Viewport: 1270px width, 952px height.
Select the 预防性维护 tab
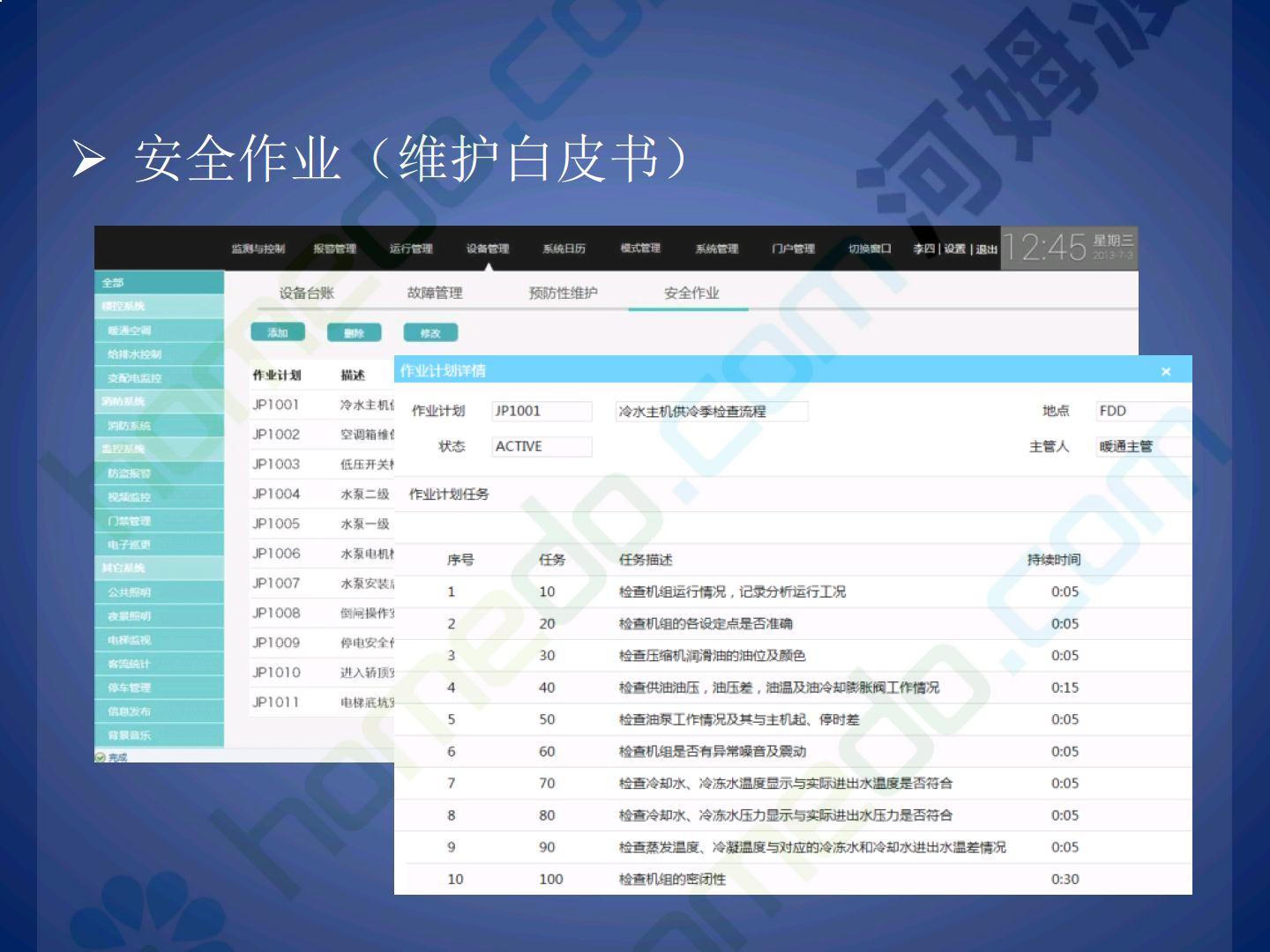click(x=563, y=293)
